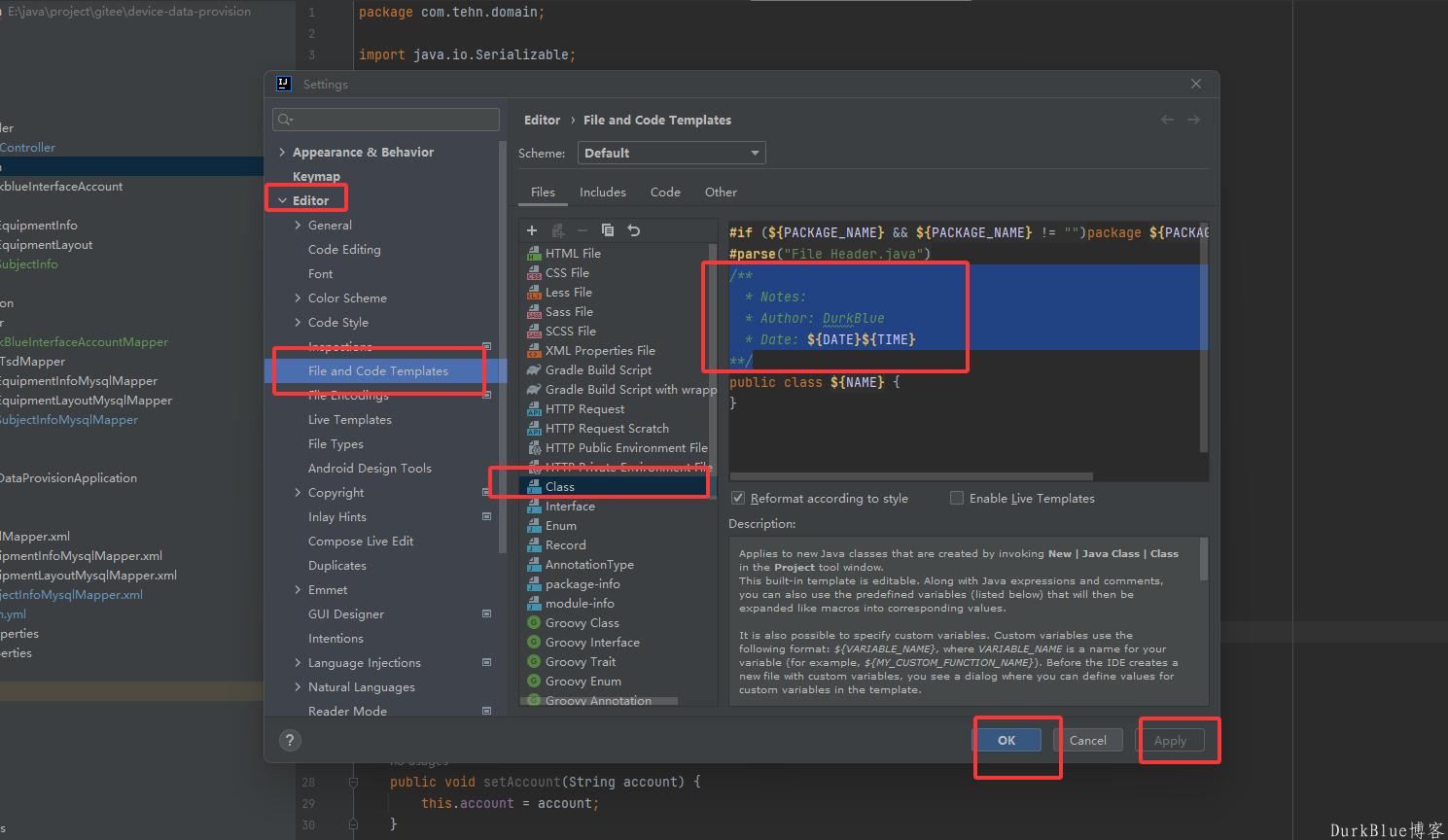Click the editor's horizontal scrollbar

911,476
